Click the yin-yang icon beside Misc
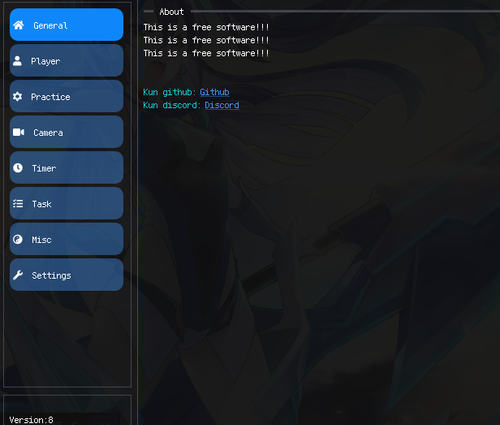 [x=18, y=239]
